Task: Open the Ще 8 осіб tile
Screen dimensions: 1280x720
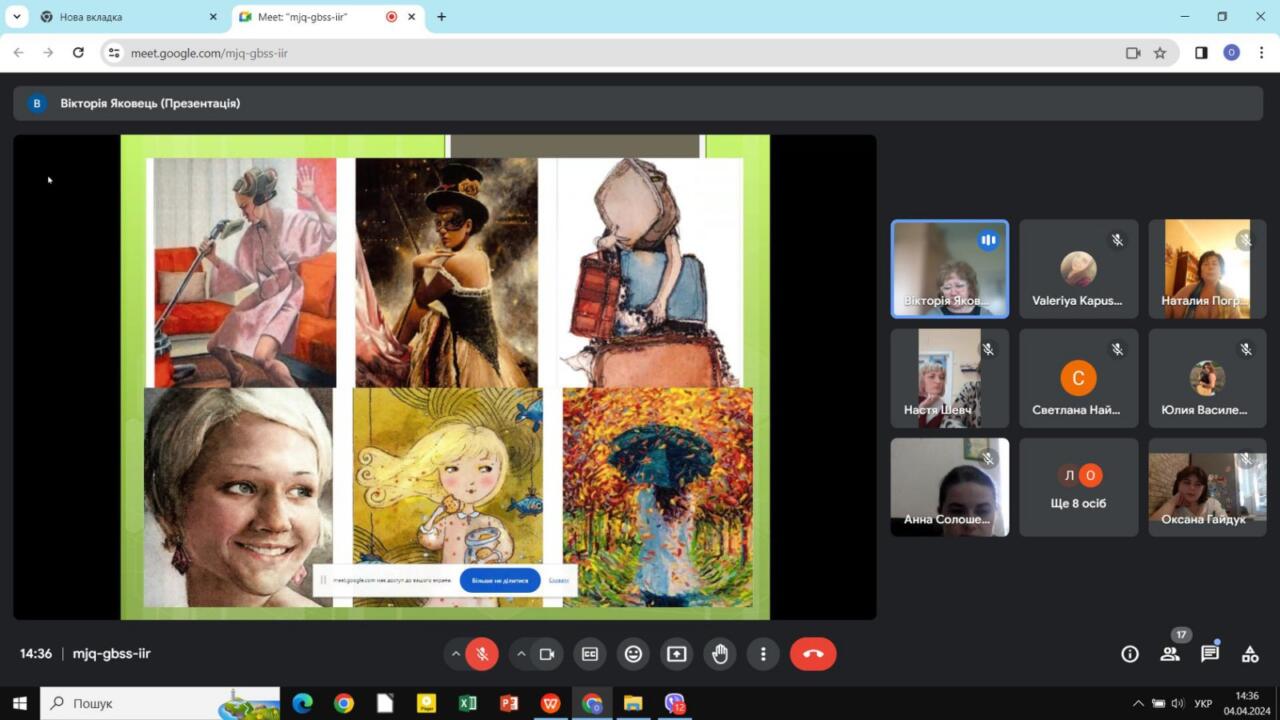Action: tap(1079, 487)
